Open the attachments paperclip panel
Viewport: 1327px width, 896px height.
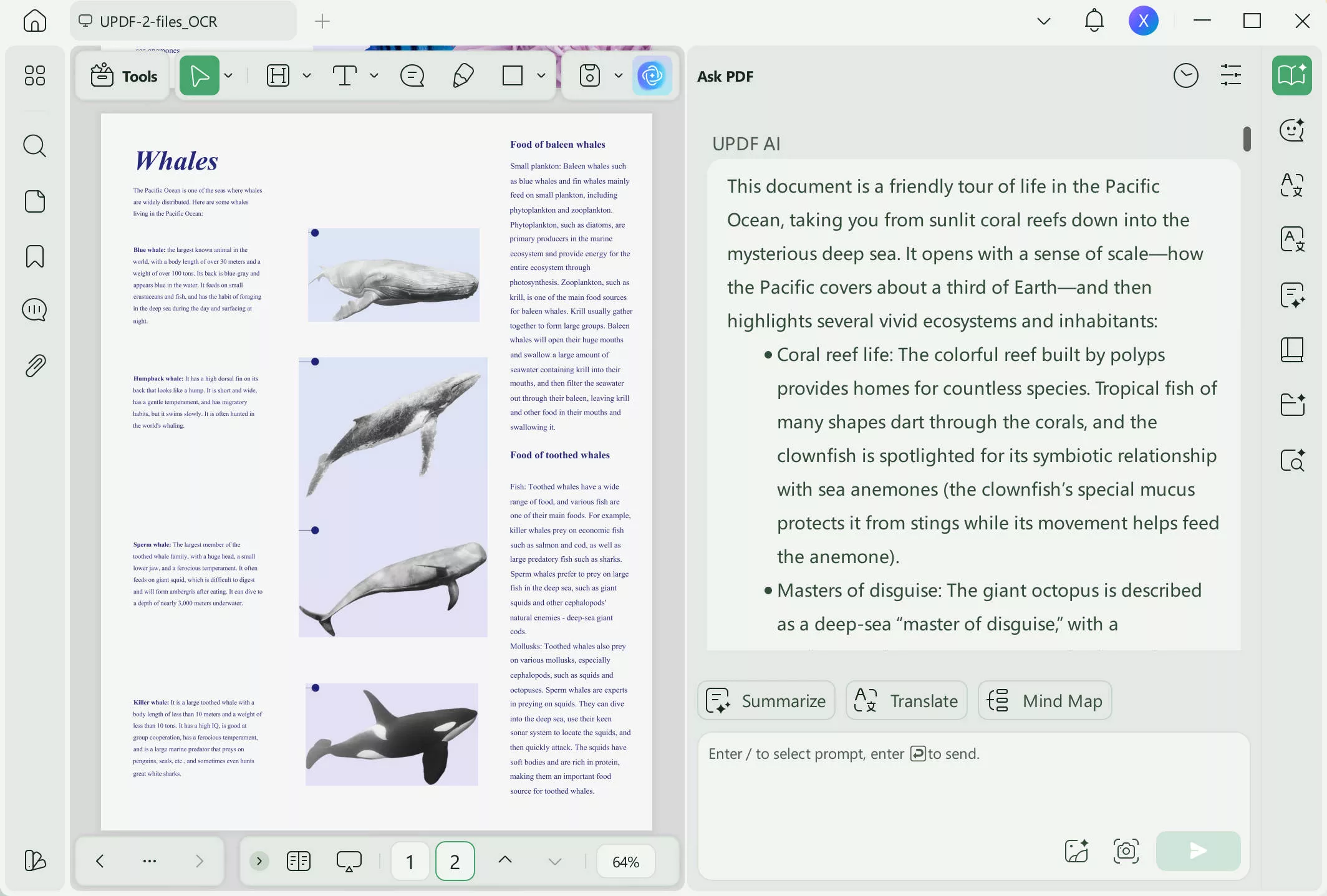[34, 366]
